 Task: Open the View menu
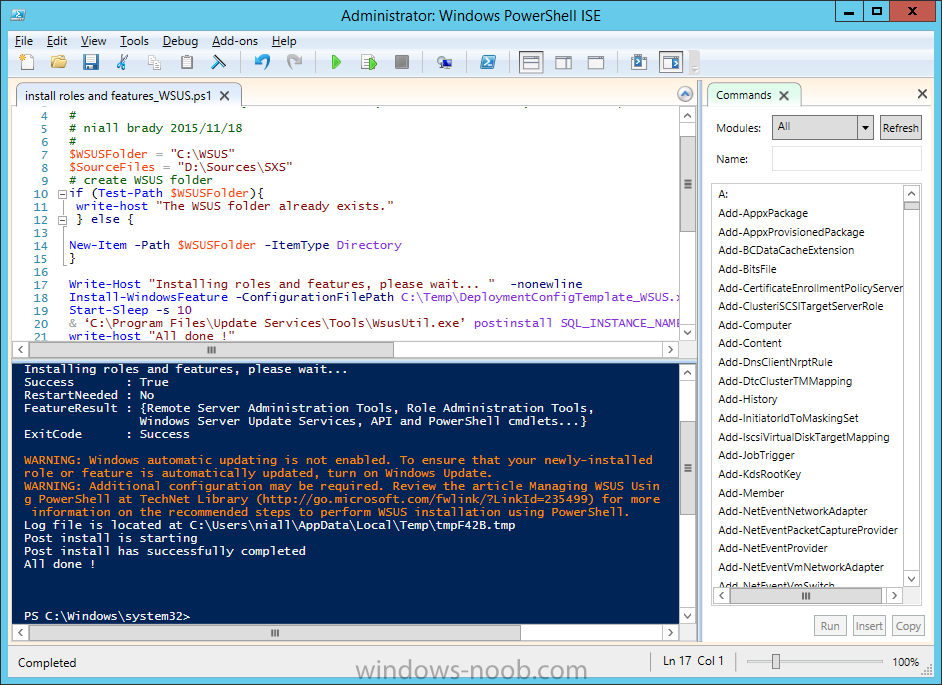pos(93,41)
